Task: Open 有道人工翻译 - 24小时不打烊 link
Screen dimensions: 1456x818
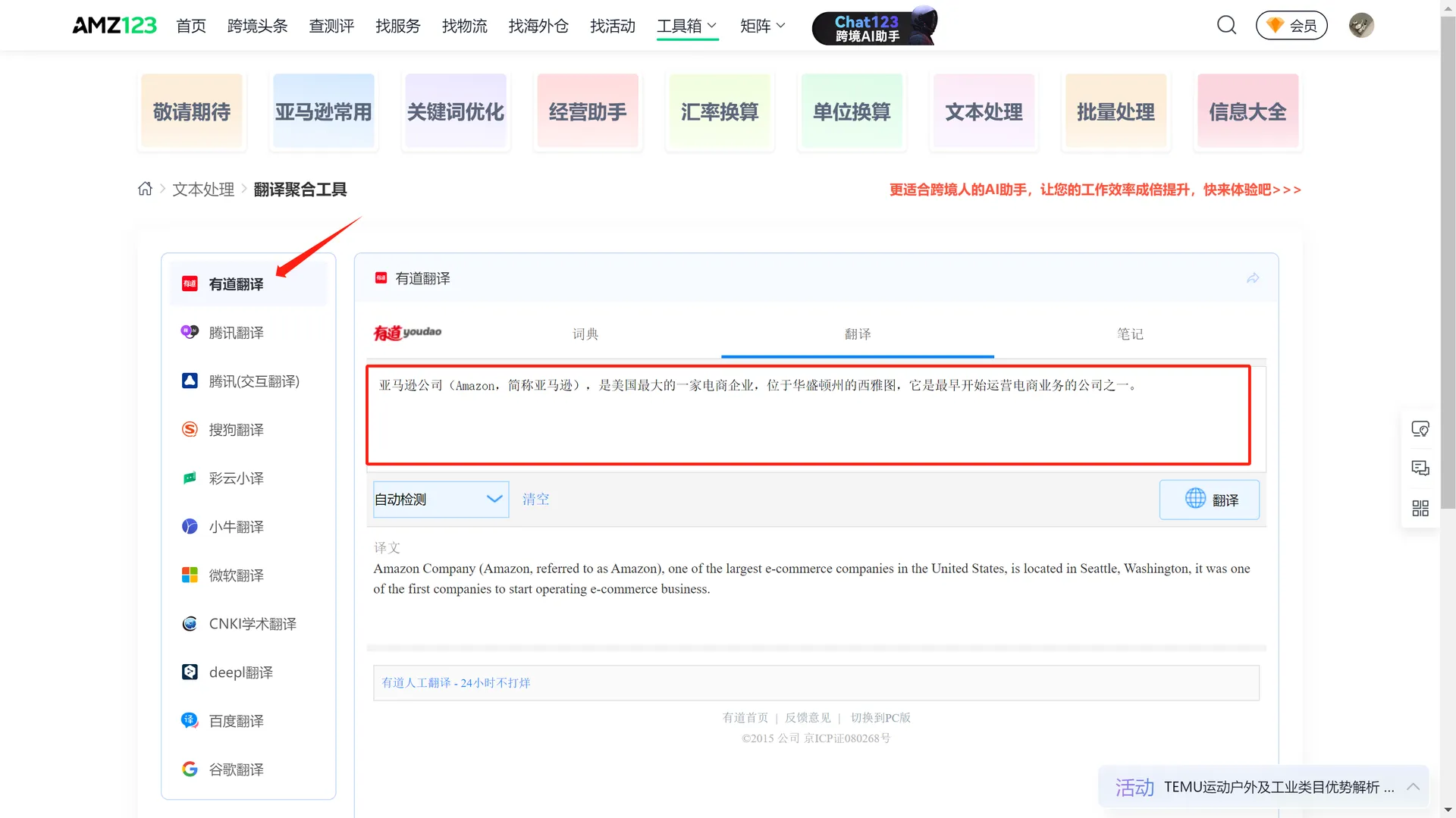Action: [x=456, y=683]
